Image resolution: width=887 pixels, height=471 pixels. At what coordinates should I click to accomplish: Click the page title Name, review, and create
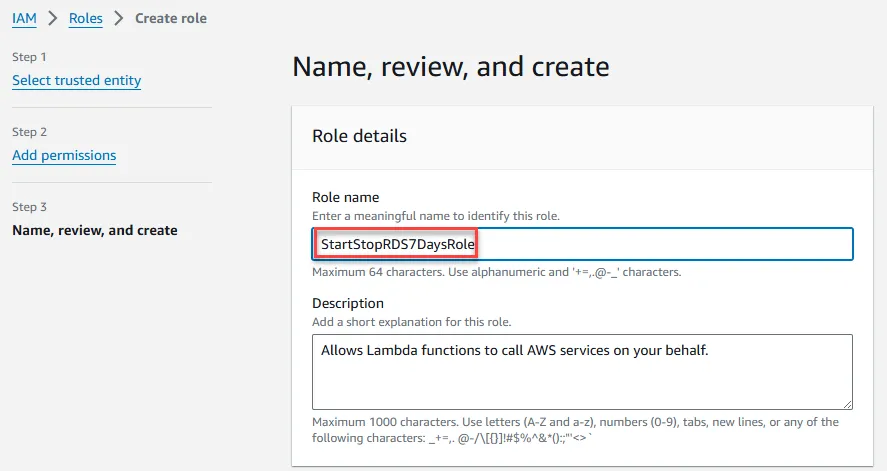point(451,67)
